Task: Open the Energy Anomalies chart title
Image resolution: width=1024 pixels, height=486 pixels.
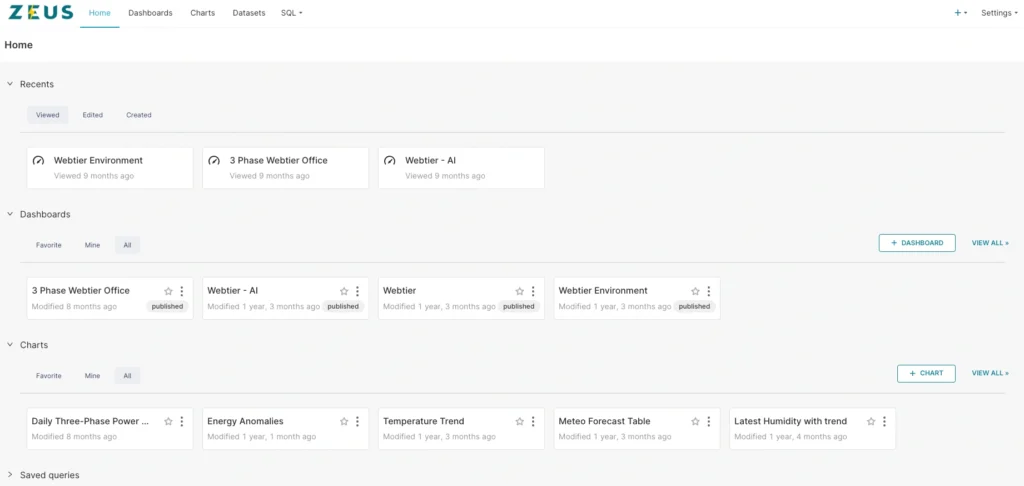Action: coord(246,421)
